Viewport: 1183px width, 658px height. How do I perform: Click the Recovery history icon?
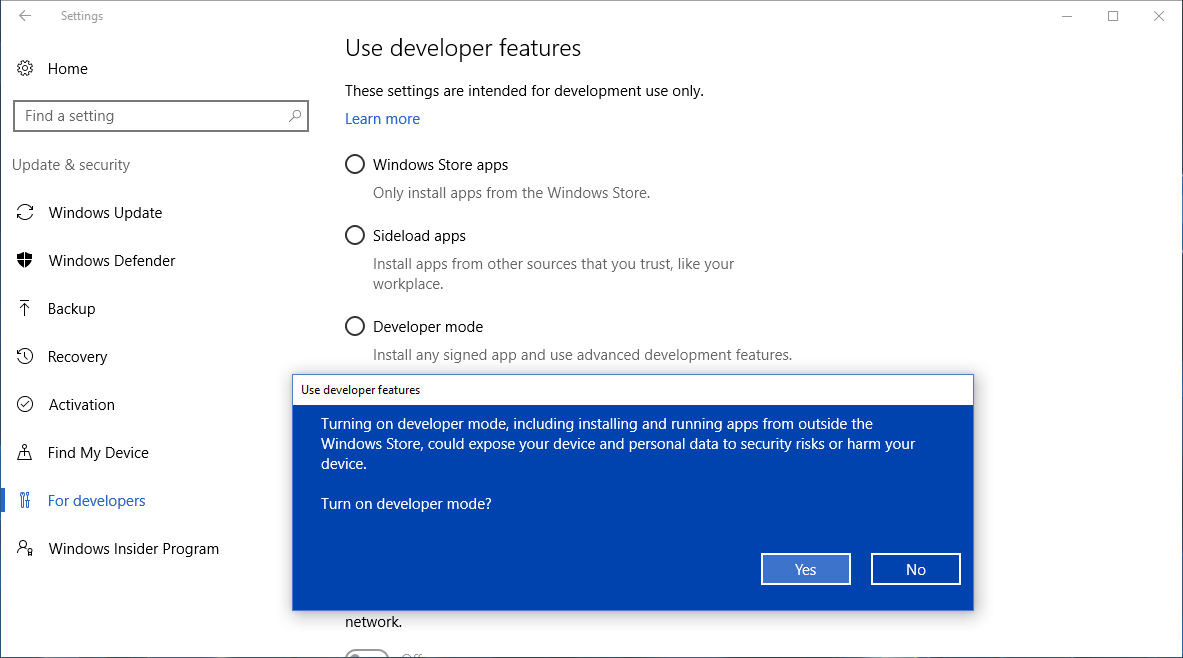25,356
